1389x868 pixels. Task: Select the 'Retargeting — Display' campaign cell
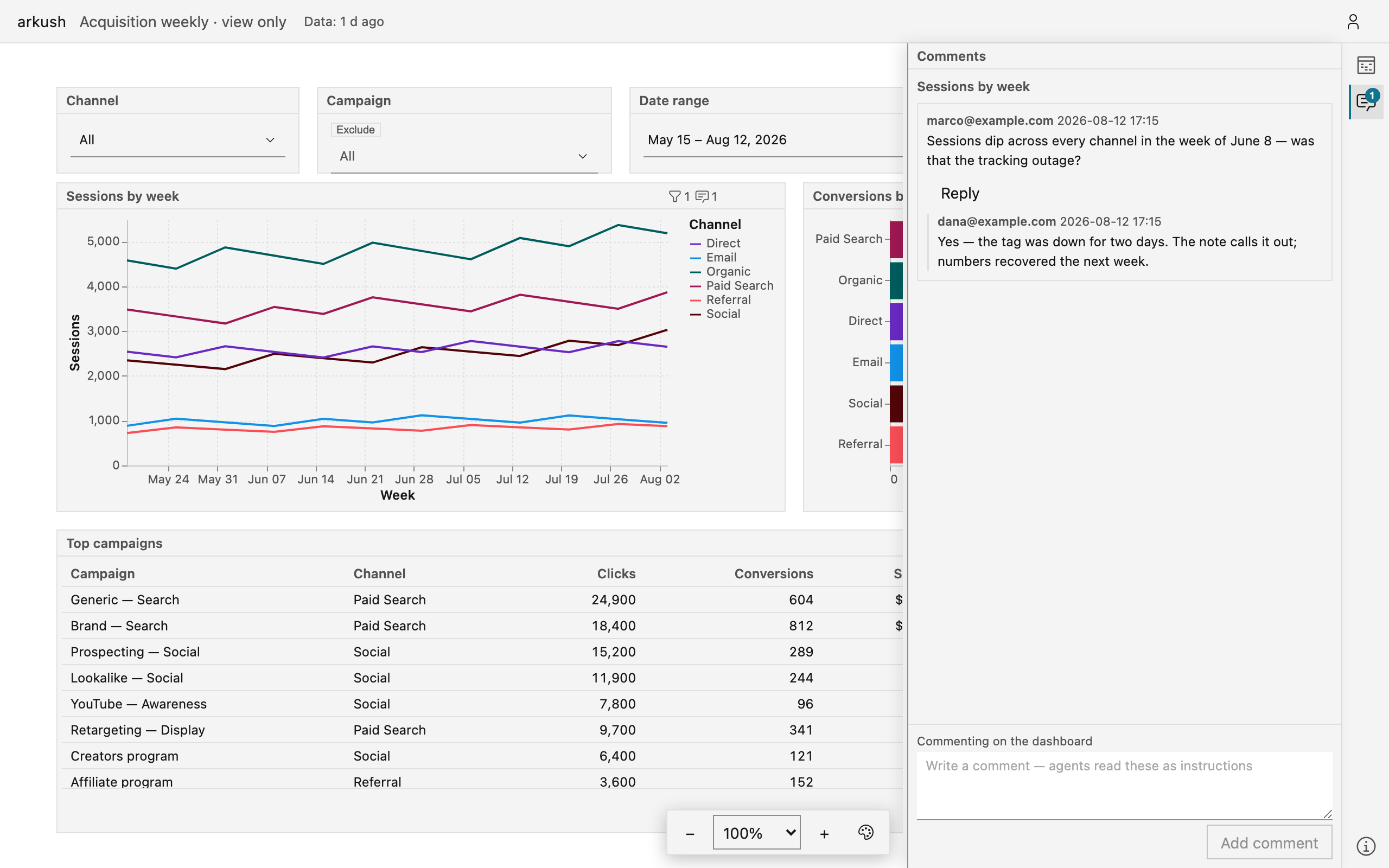(x=138, y=730)
